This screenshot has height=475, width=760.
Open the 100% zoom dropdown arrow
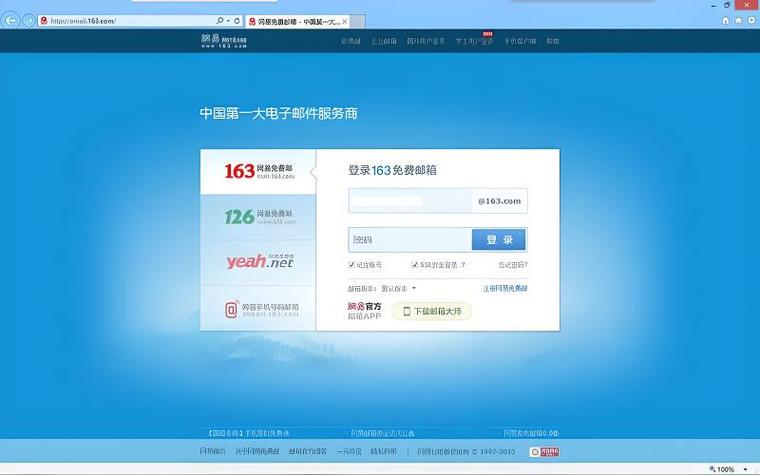coord(745,469)
